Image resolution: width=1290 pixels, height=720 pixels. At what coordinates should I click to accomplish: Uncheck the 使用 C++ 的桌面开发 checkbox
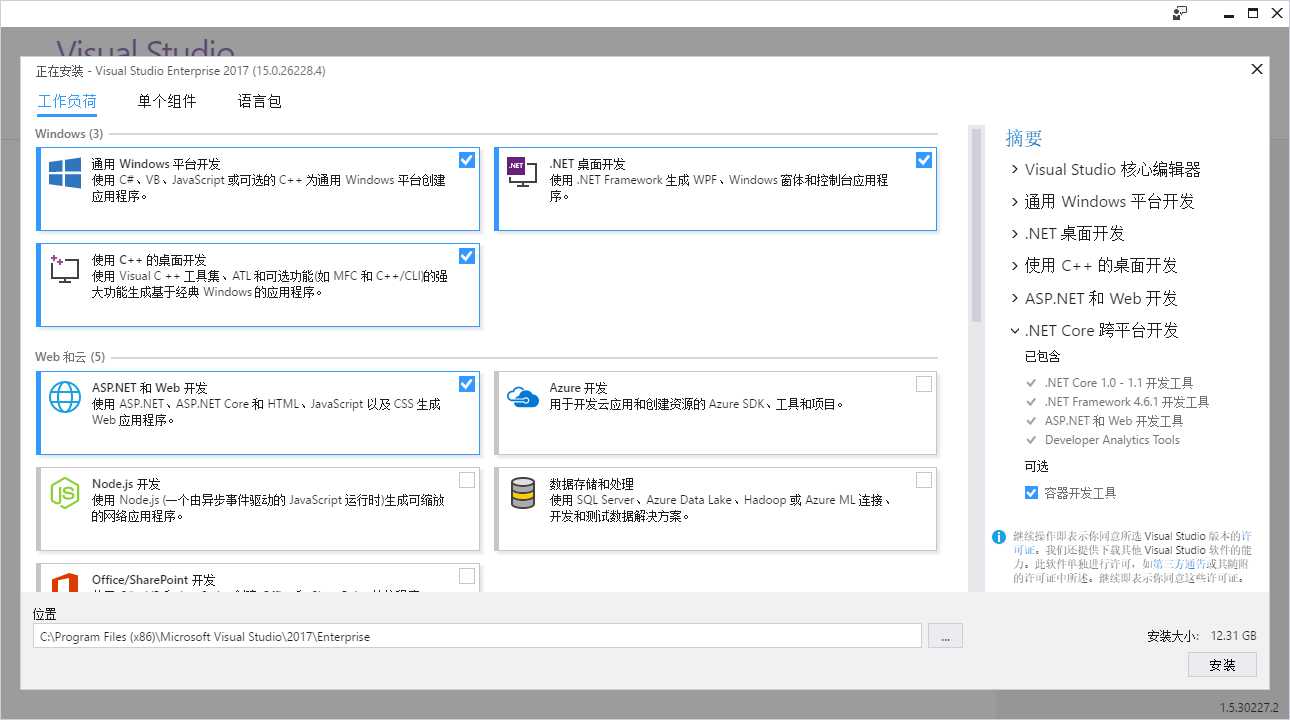click(467, 256)
